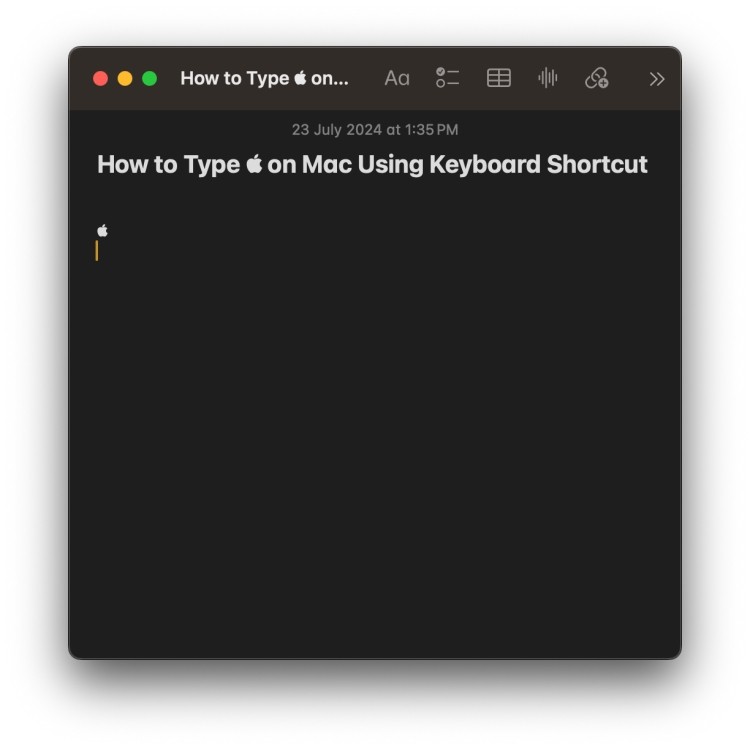Click the window title "How to Type  on..."

265,78
